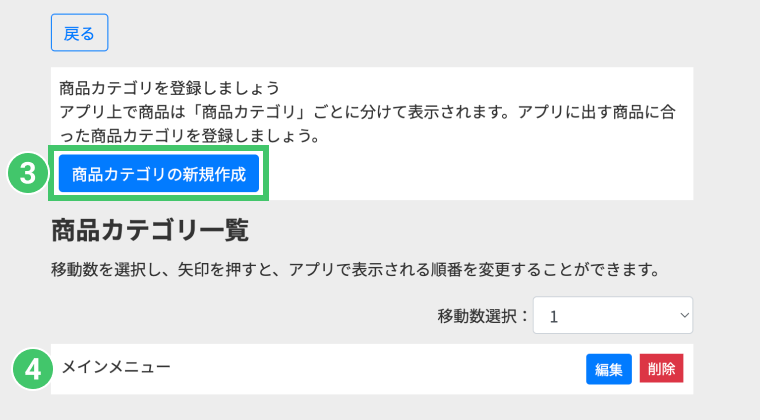The image size is (760, 420).
Task: Edit the メインメニュー category
Action: pyautogui.click(x=608, y=369)
